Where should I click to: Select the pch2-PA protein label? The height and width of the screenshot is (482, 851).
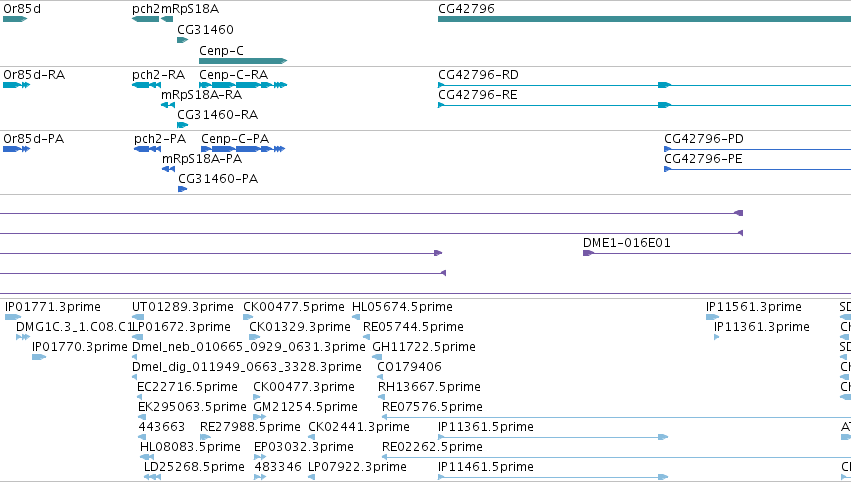(160, 139)
